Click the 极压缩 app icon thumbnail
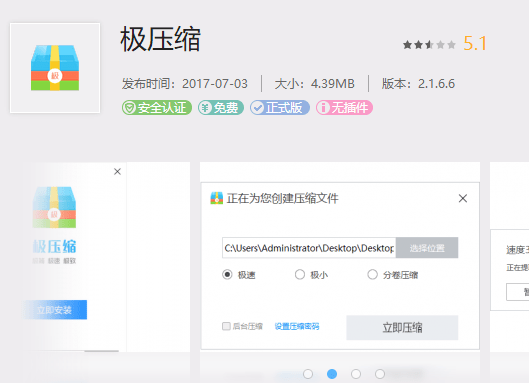The height and width of the screenshot is (383, 529). pos(55,68)
